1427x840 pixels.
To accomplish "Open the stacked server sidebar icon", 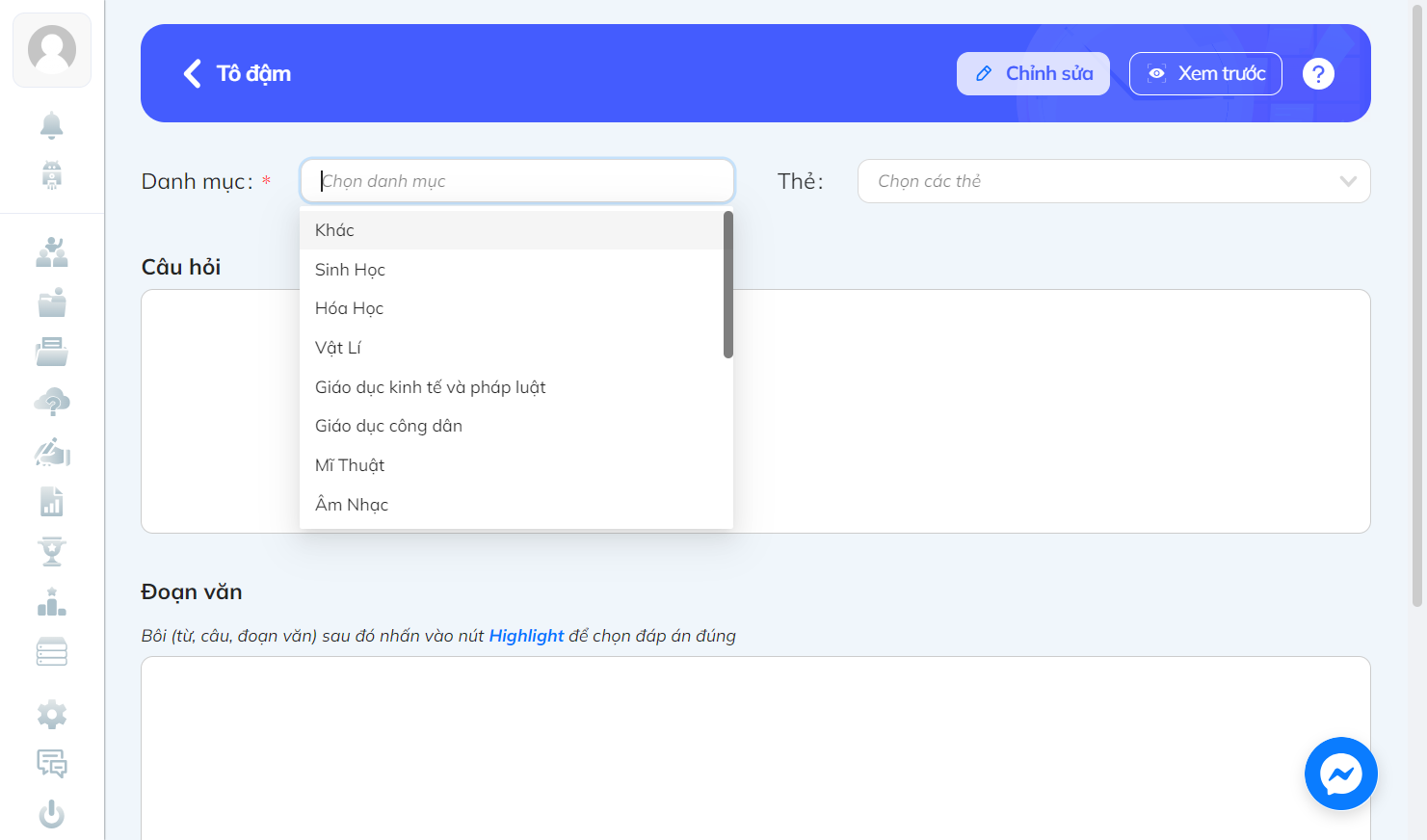I will 52,652.
